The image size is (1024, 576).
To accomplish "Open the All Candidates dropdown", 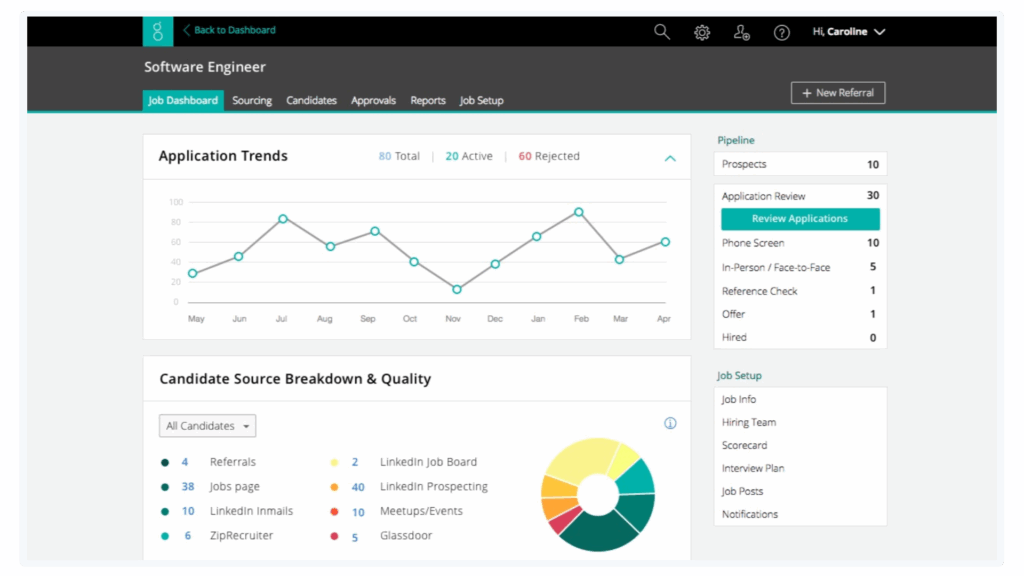I will 207,426.
